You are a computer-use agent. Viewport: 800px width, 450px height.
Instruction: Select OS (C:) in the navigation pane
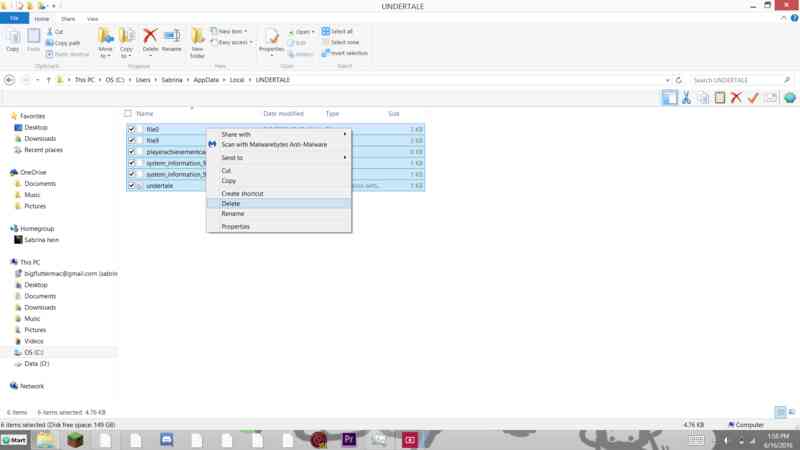click(34, 353)
